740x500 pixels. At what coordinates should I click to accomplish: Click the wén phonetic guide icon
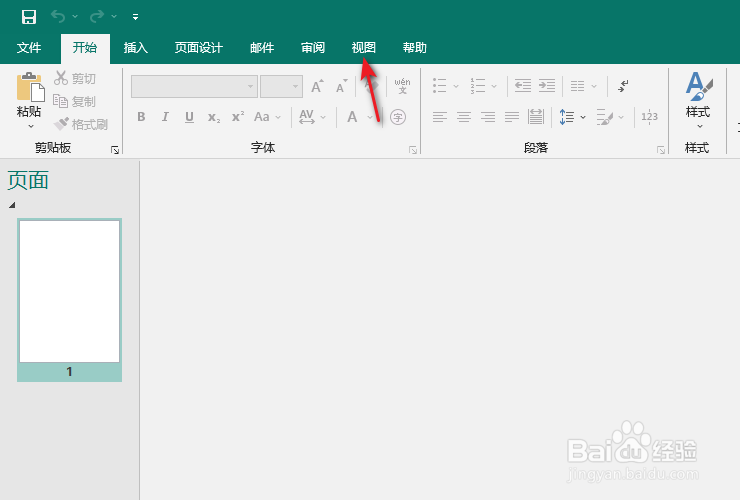pyautogui.click(x=403, y=86)
